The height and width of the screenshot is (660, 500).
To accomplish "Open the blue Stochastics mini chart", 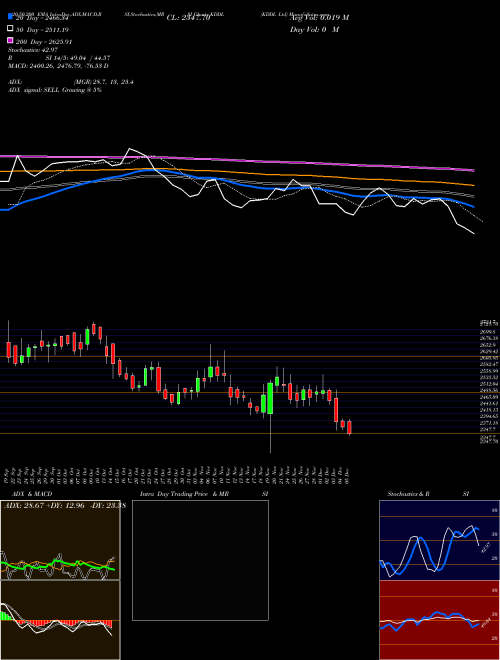I will coord(439,540).
